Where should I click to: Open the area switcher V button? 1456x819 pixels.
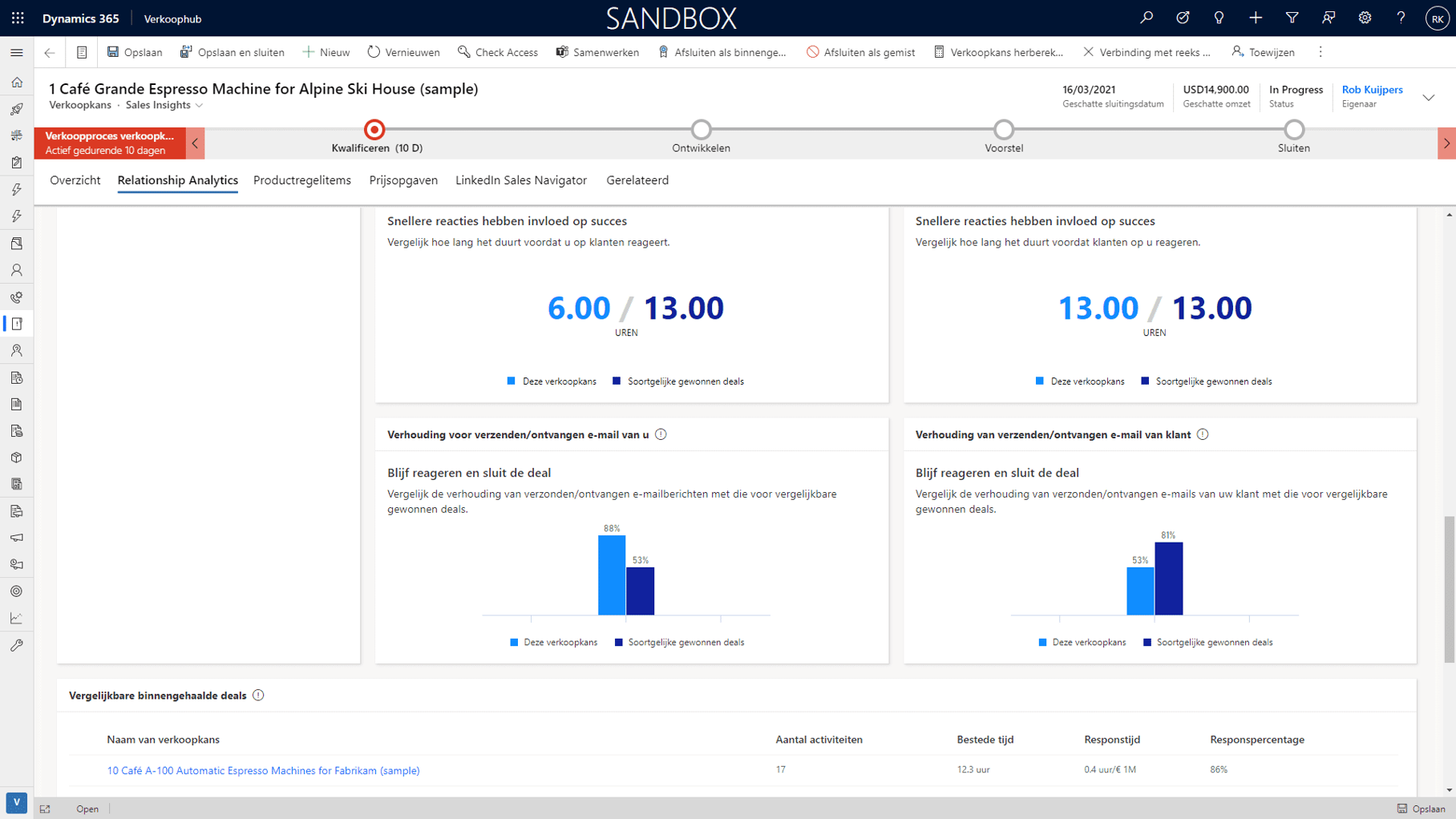[16, 802]
